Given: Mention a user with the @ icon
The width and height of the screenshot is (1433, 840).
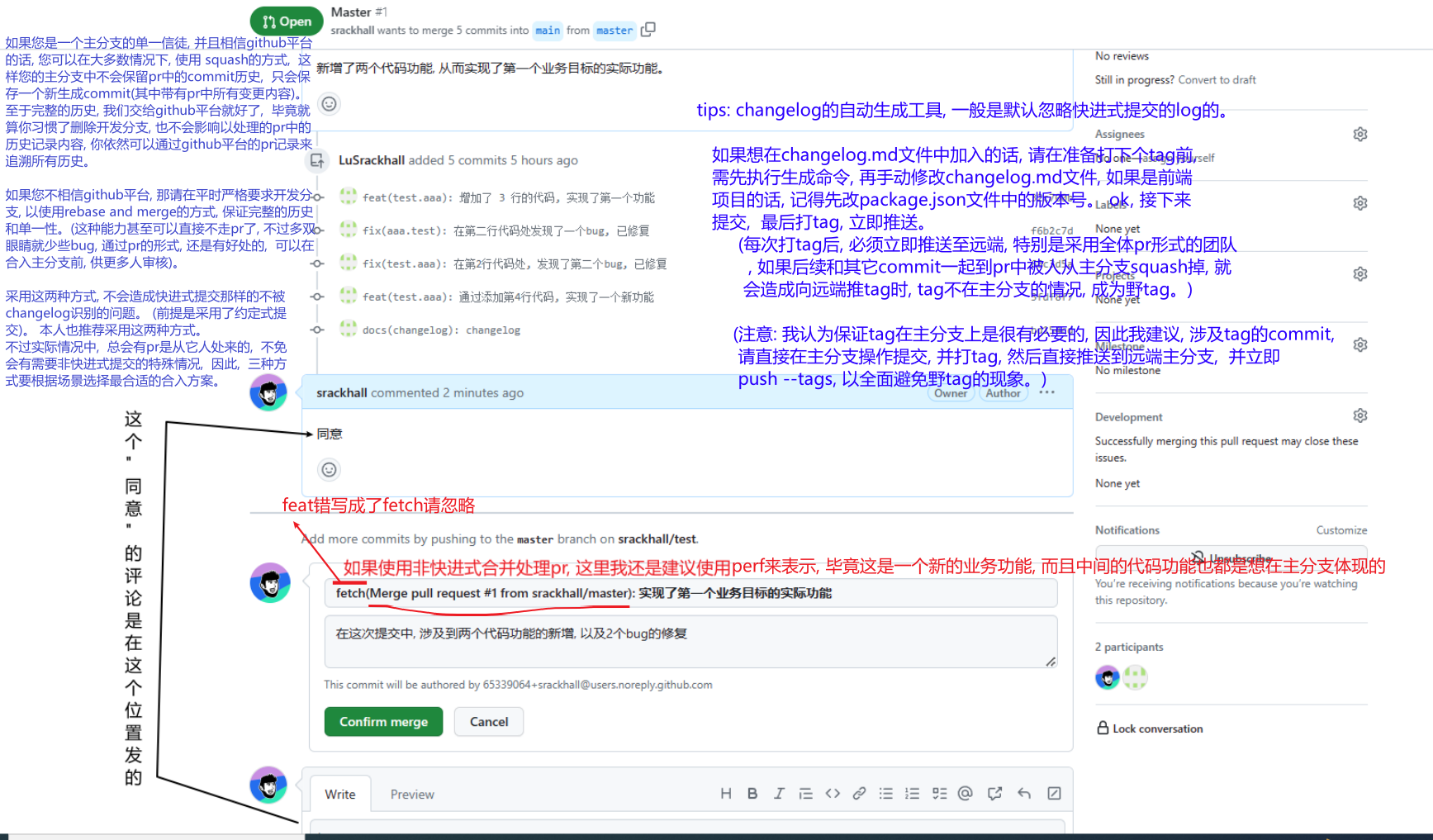Looking at the screenshot, I should pyautogui.click(x=965, y=794).
